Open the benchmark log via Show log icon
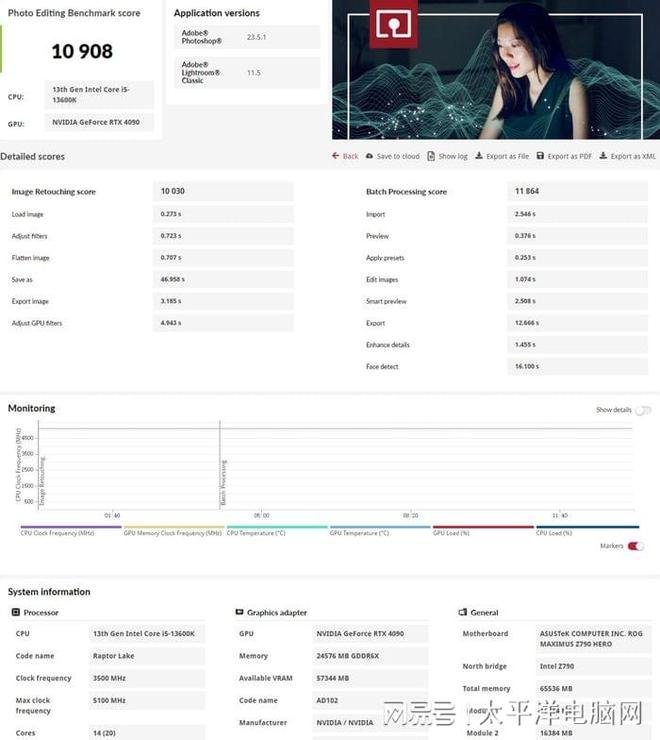Viewport: 660px width, 740px height. click(x=431, y=156)
